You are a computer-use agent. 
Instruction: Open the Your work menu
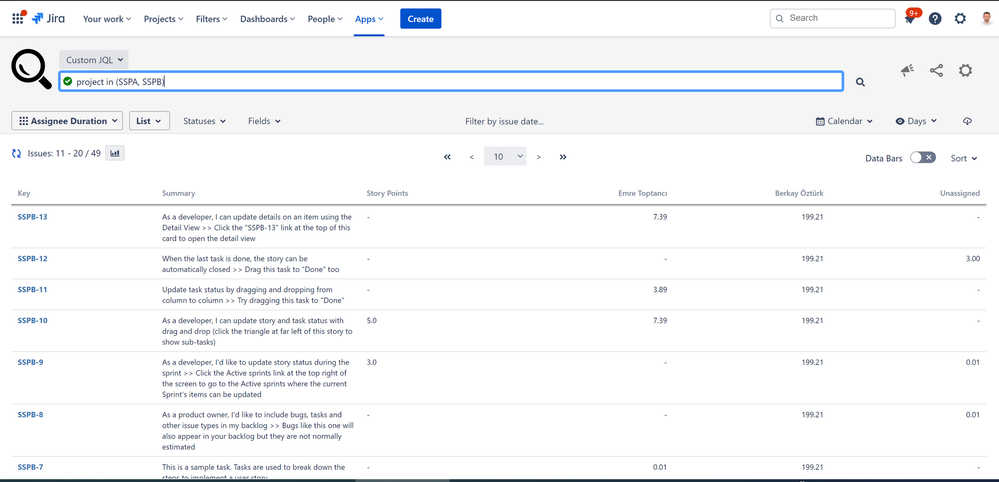(x=107, y=19)
